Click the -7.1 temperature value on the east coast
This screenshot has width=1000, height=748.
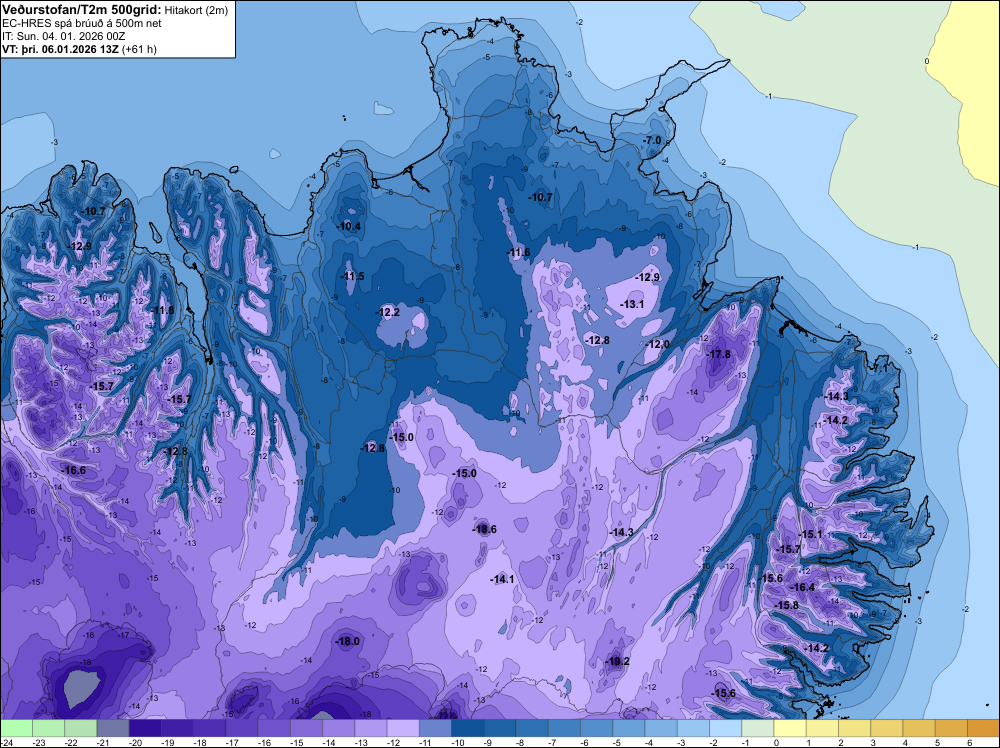click(x=880, y=369)
